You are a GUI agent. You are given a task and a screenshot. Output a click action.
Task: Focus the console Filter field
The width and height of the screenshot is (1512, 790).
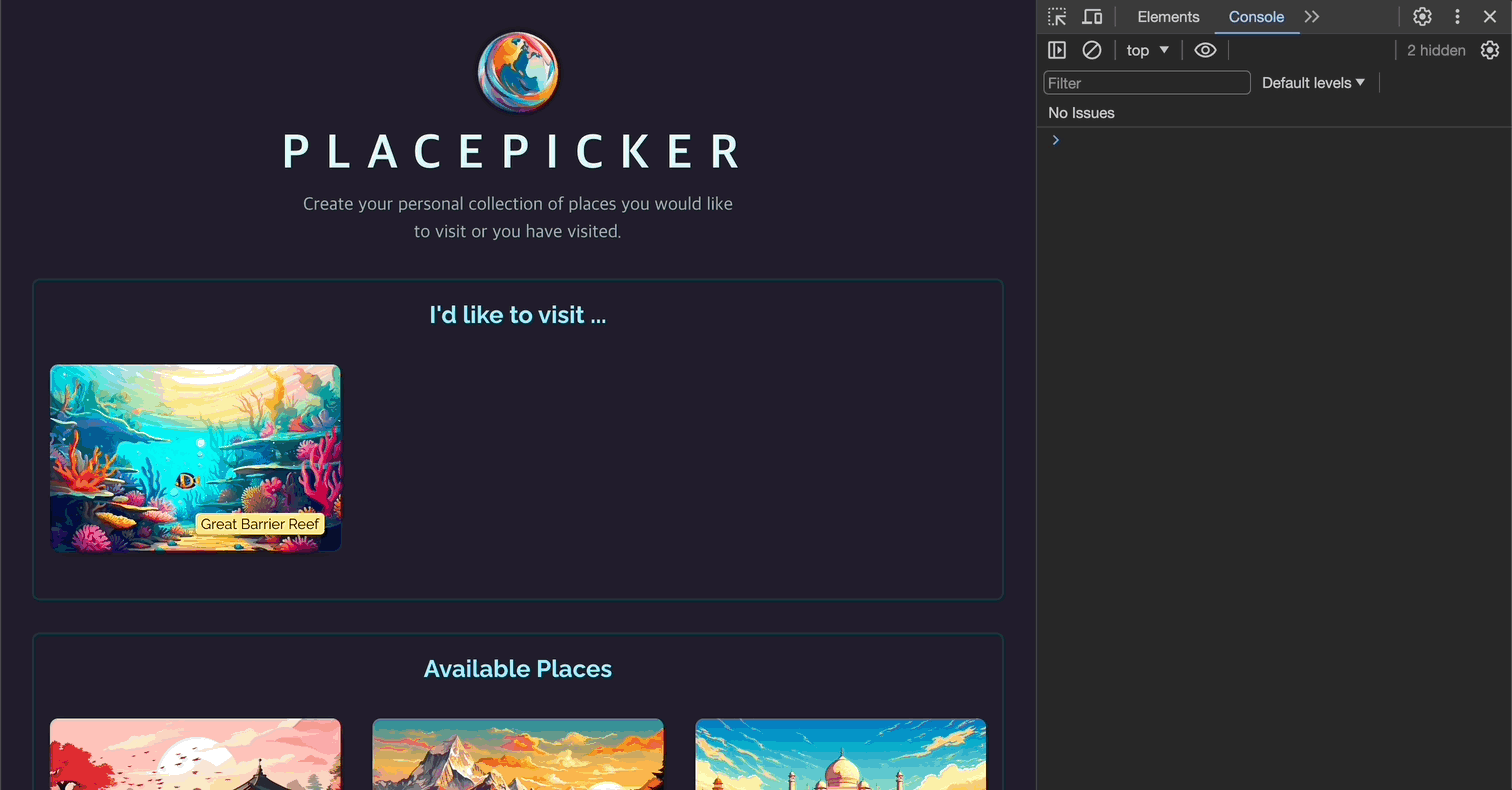tap(1147, 83)
